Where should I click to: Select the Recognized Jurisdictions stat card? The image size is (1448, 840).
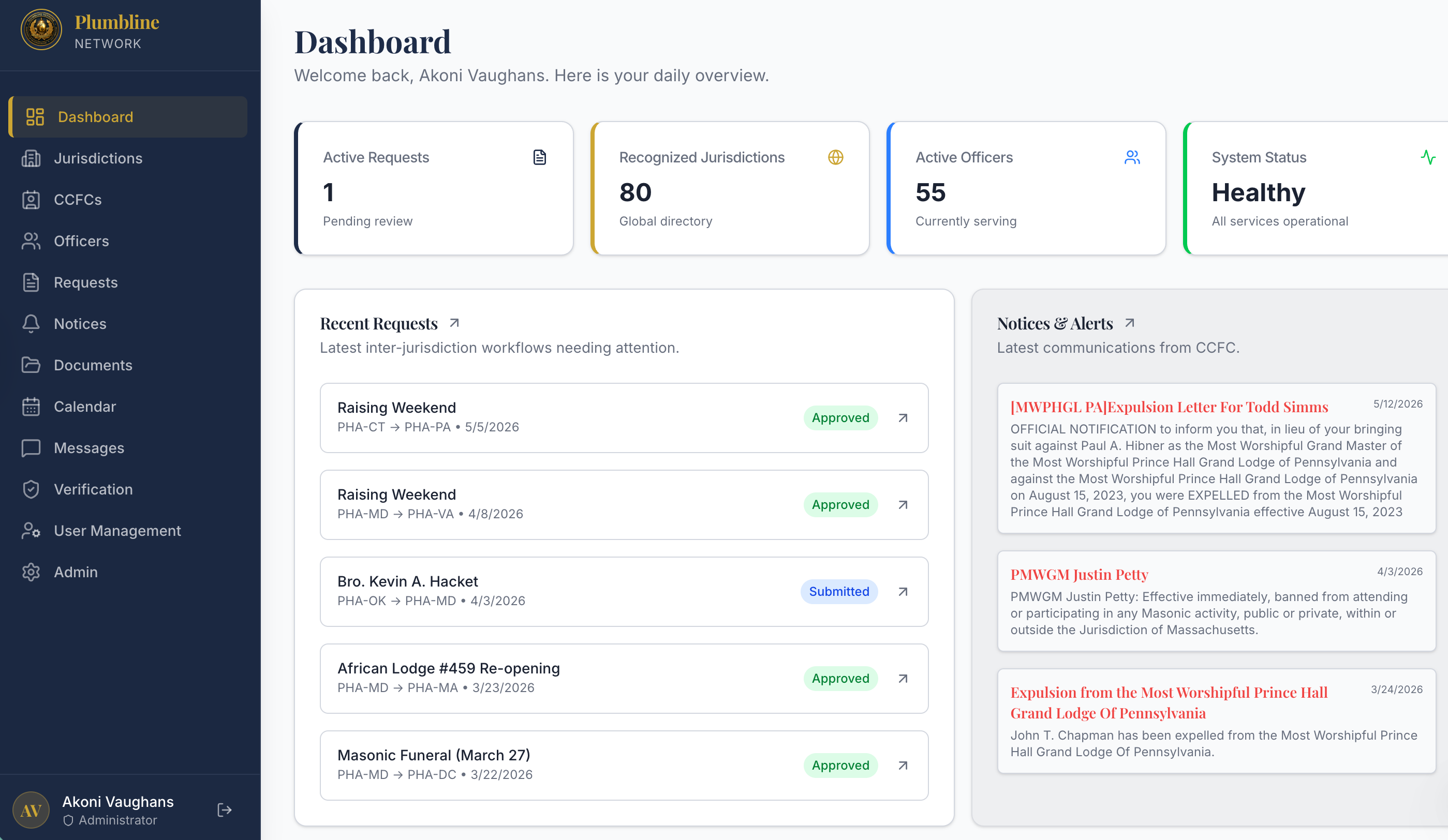pyautogui.click(x=730, y=188)
